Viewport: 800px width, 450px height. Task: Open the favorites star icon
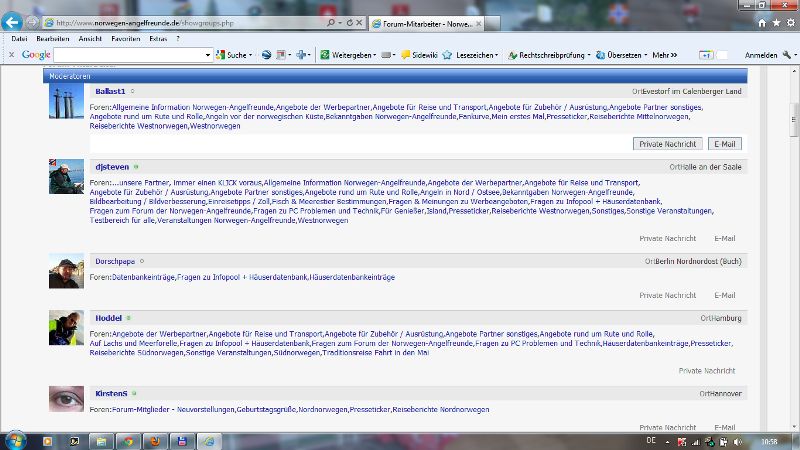[776, 22]
